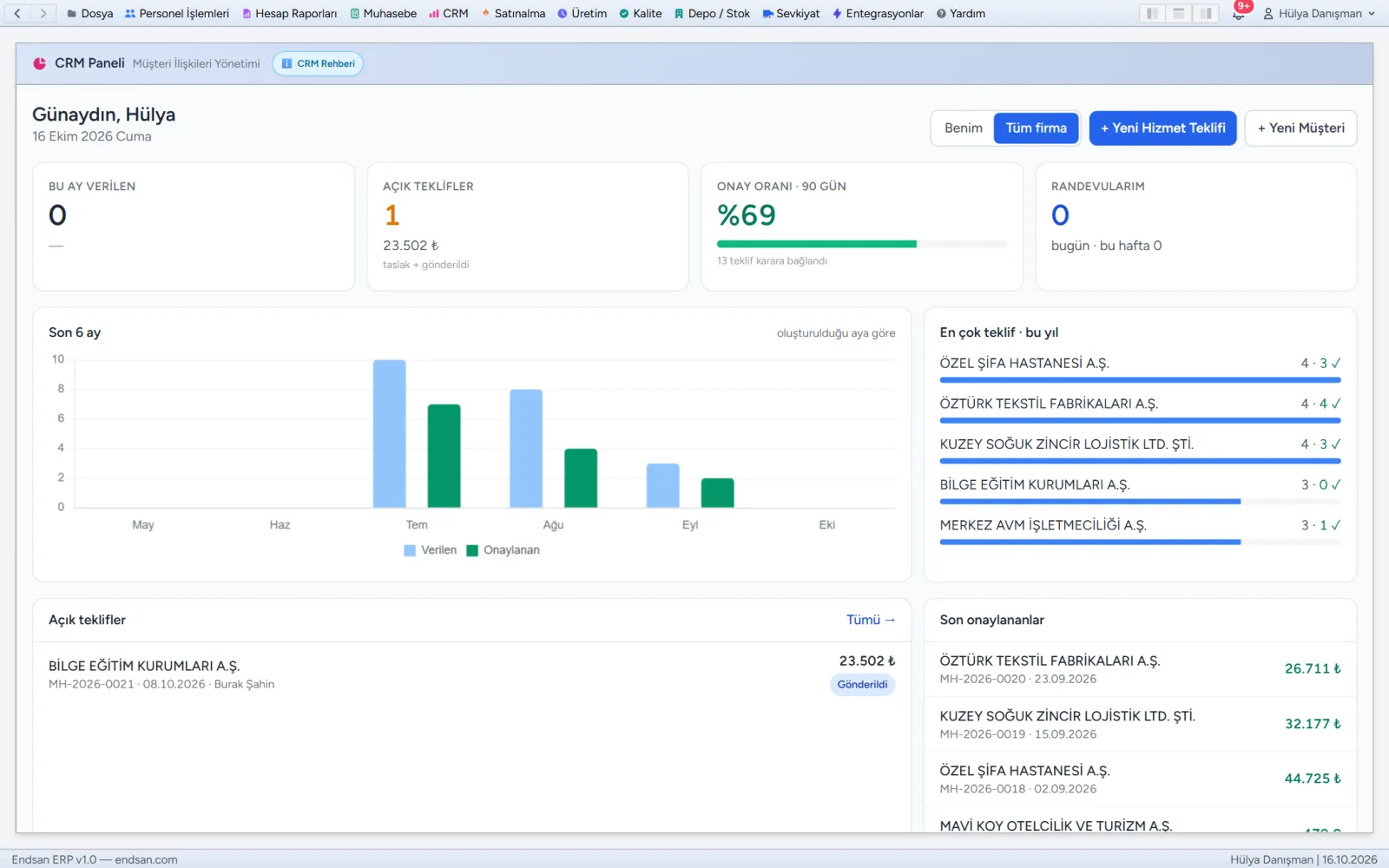Click the back navigation arrow
This screenshot has width=1389, height=868.
(16, 13)
